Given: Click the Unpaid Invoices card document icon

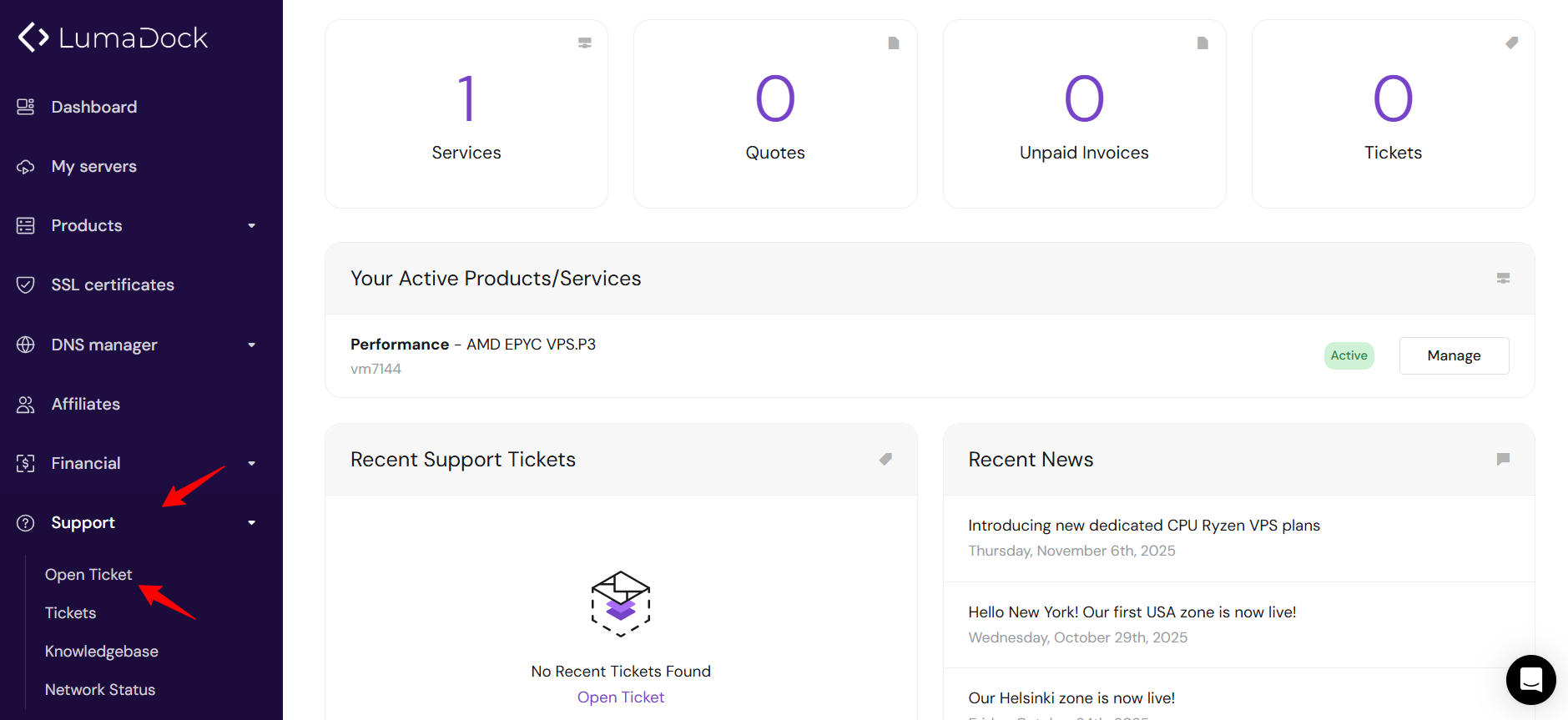Looking at the screenshot, I should [1202, 43].
